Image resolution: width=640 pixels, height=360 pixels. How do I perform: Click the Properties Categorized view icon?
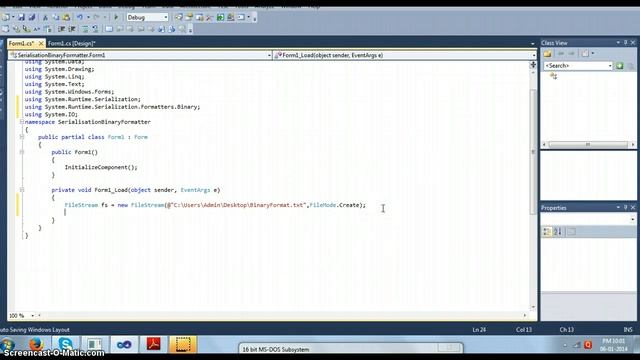click(x=547, y=232)
